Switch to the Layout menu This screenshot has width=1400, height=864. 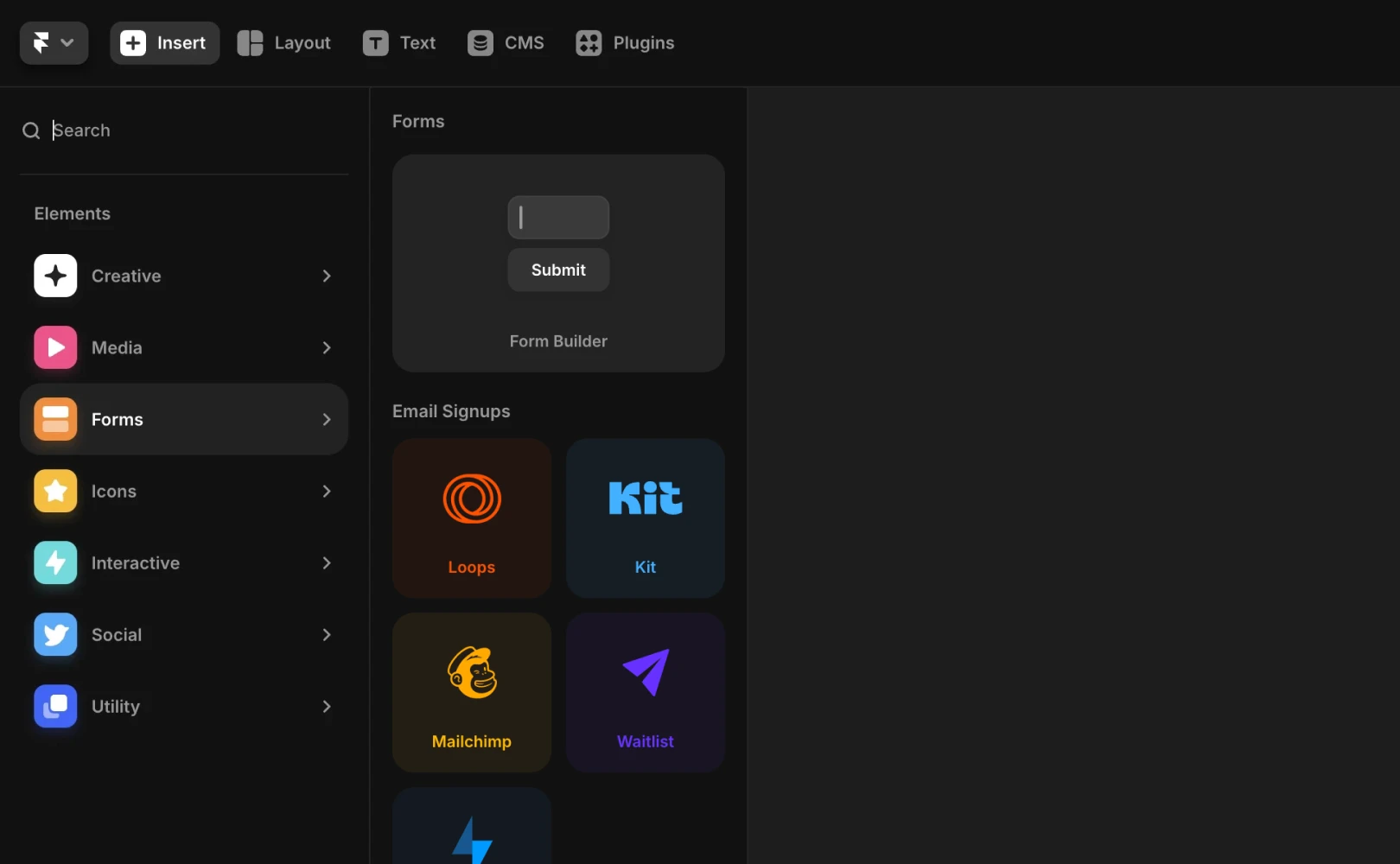pyautogui.click(x=302, y=43)
